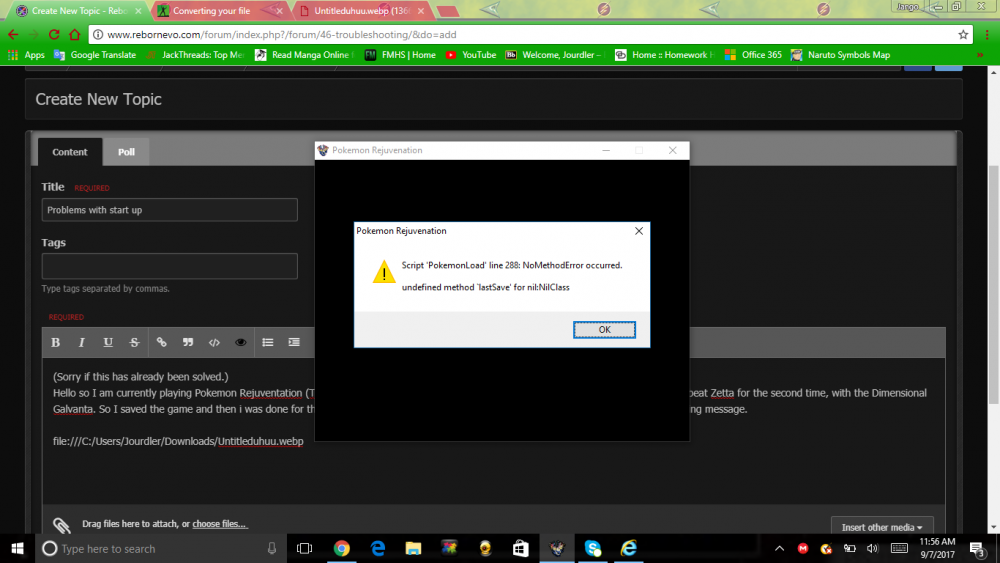Open Naruto Symbols Map bookmark
Viewport: 1000px width, 563px height.
(x=841, y=55)
